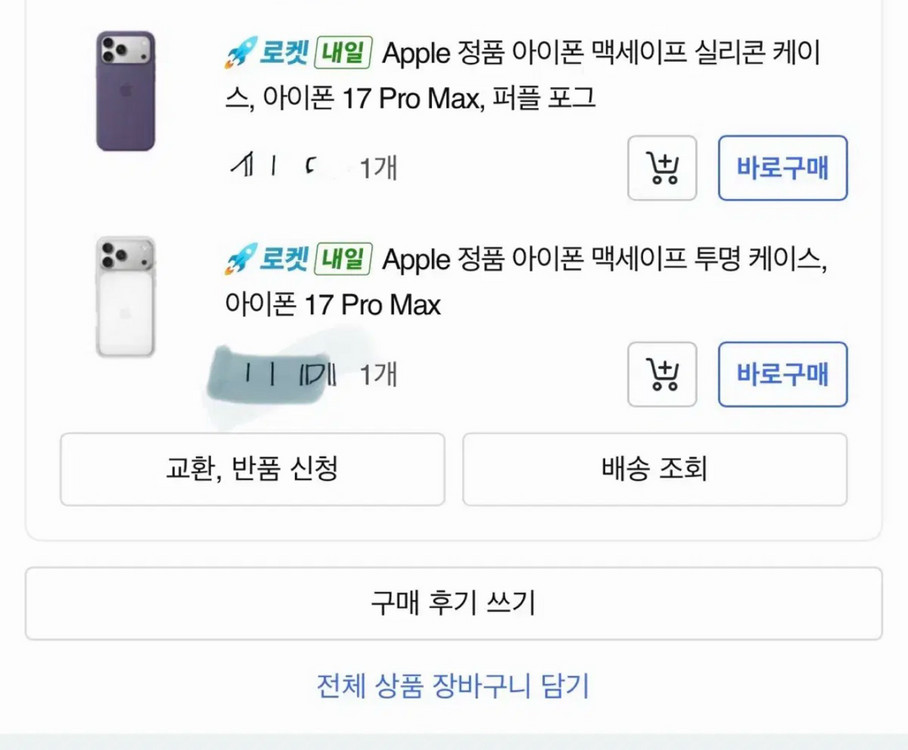Open 배송 조회 to track the delivery

pyautogui.click(x=656, y=469)
